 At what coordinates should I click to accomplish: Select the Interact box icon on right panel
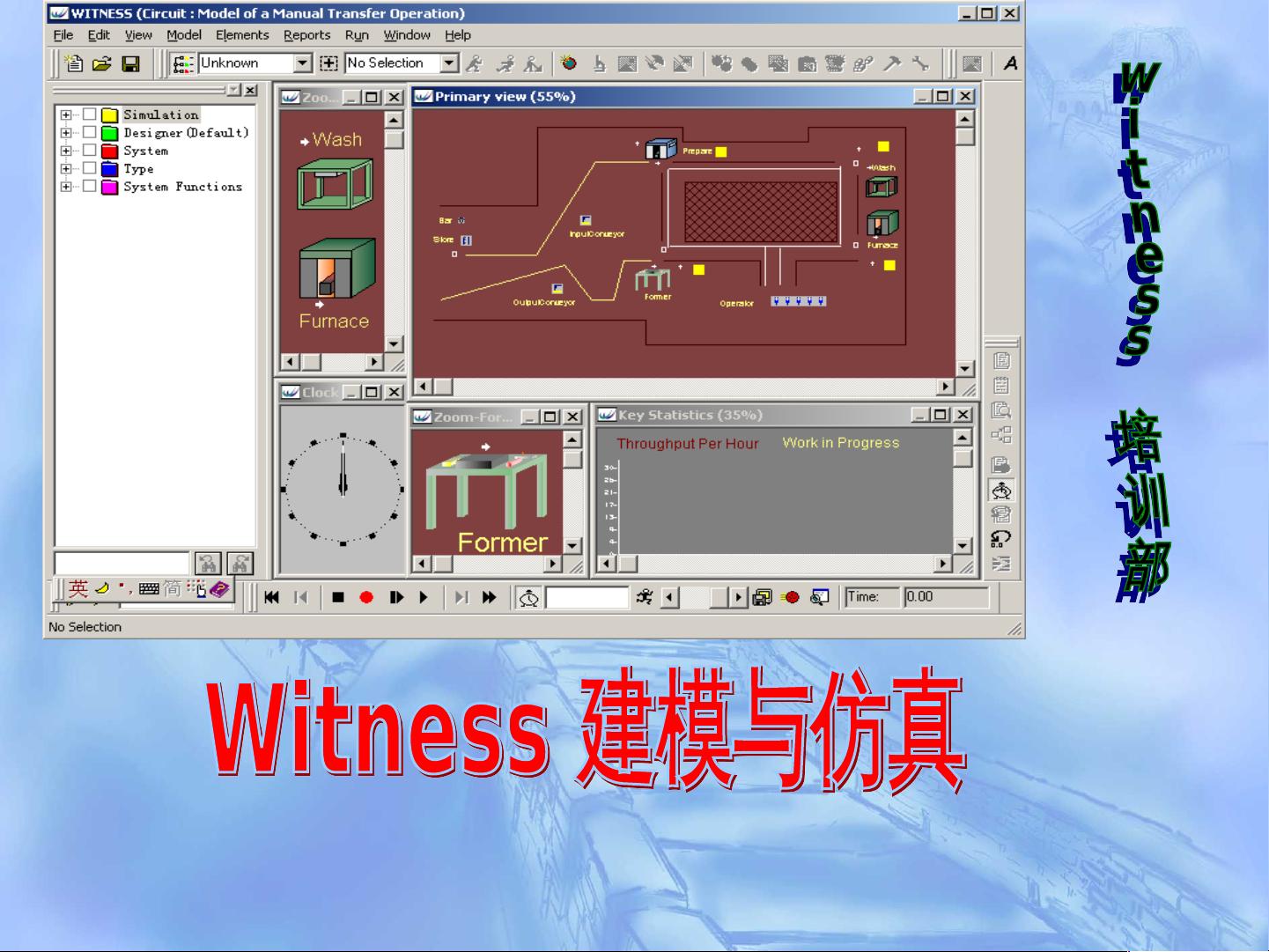pos(1003,491)
